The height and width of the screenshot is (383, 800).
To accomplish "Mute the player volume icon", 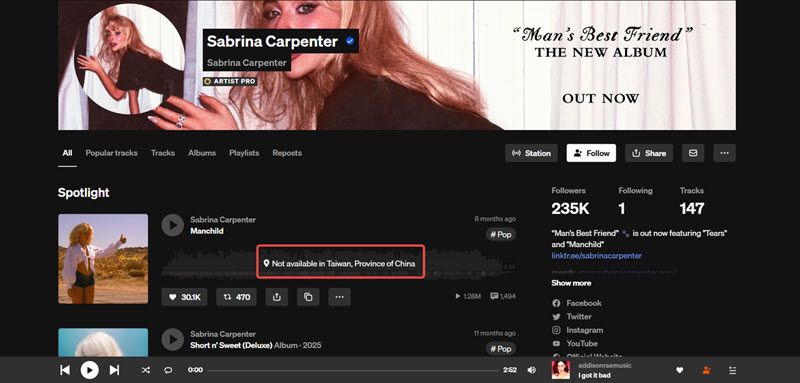I will point(532,370).
